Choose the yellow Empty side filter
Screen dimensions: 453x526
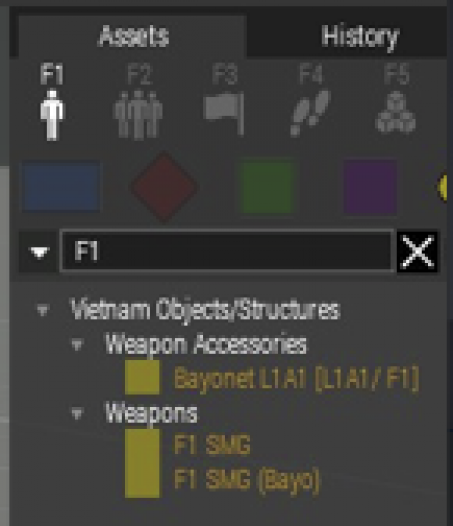[x=443, y=187]
